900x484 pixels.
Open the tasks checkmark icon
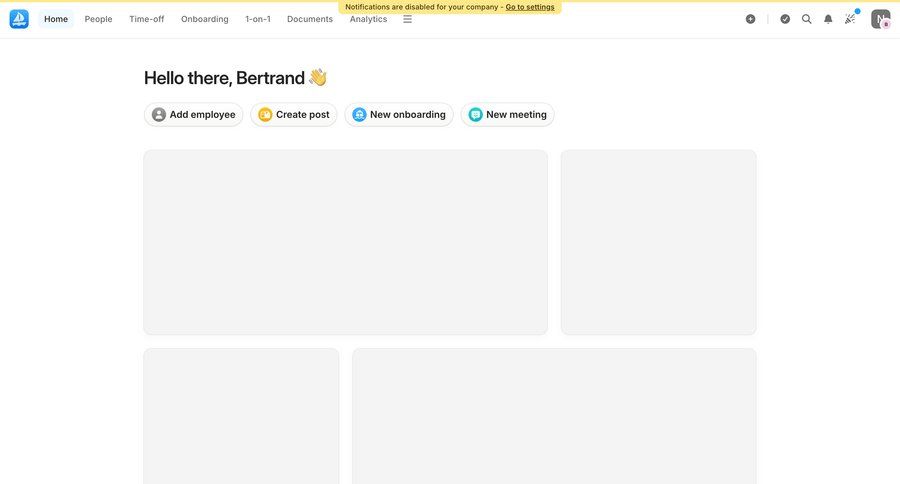[x=785, y=19]
